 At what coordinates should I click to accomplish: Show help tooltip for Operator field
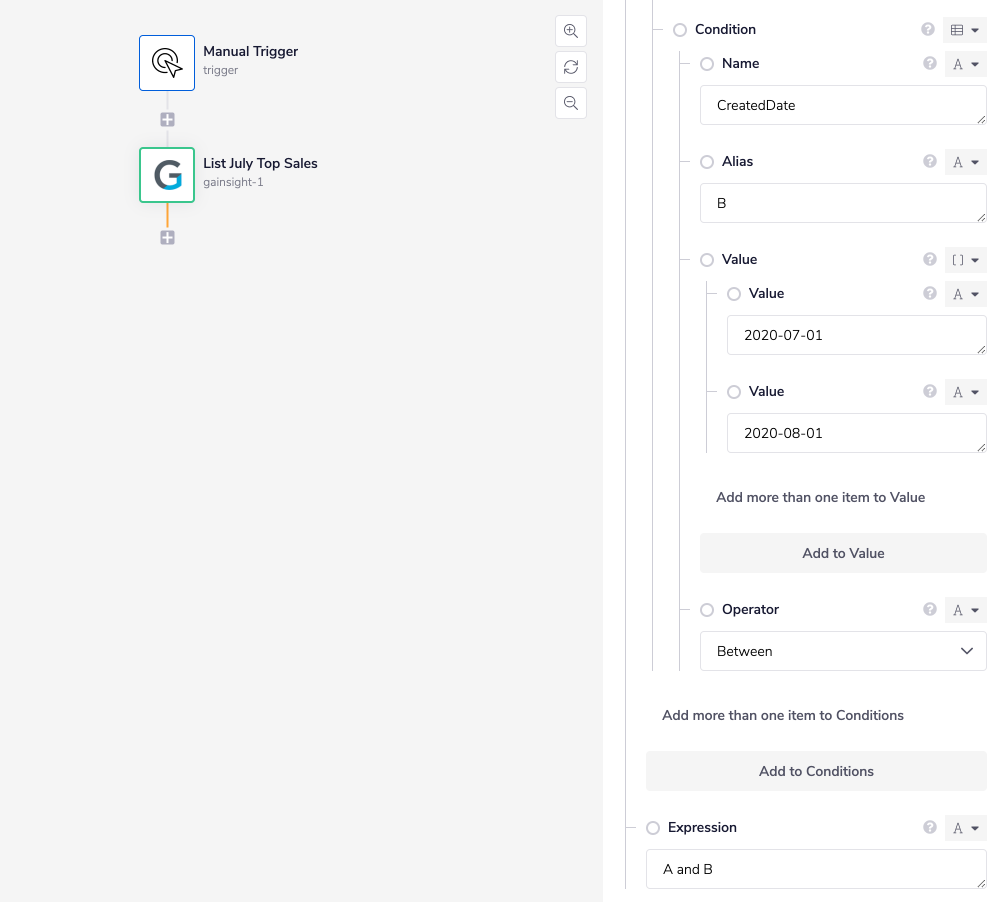click(930, 609)
